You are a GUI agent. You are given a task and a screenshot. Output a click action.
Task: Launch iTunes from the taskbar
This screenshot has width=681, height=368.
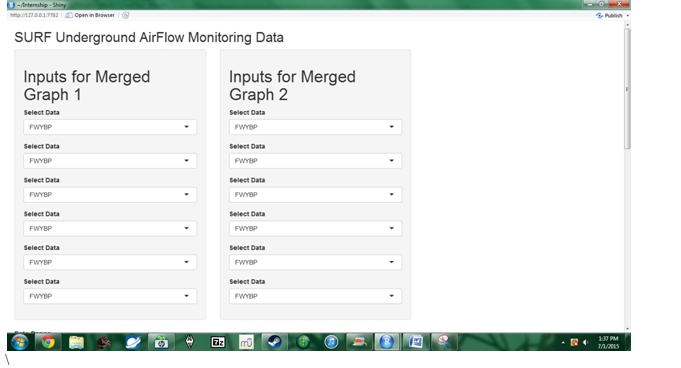[x=331, y=342]
